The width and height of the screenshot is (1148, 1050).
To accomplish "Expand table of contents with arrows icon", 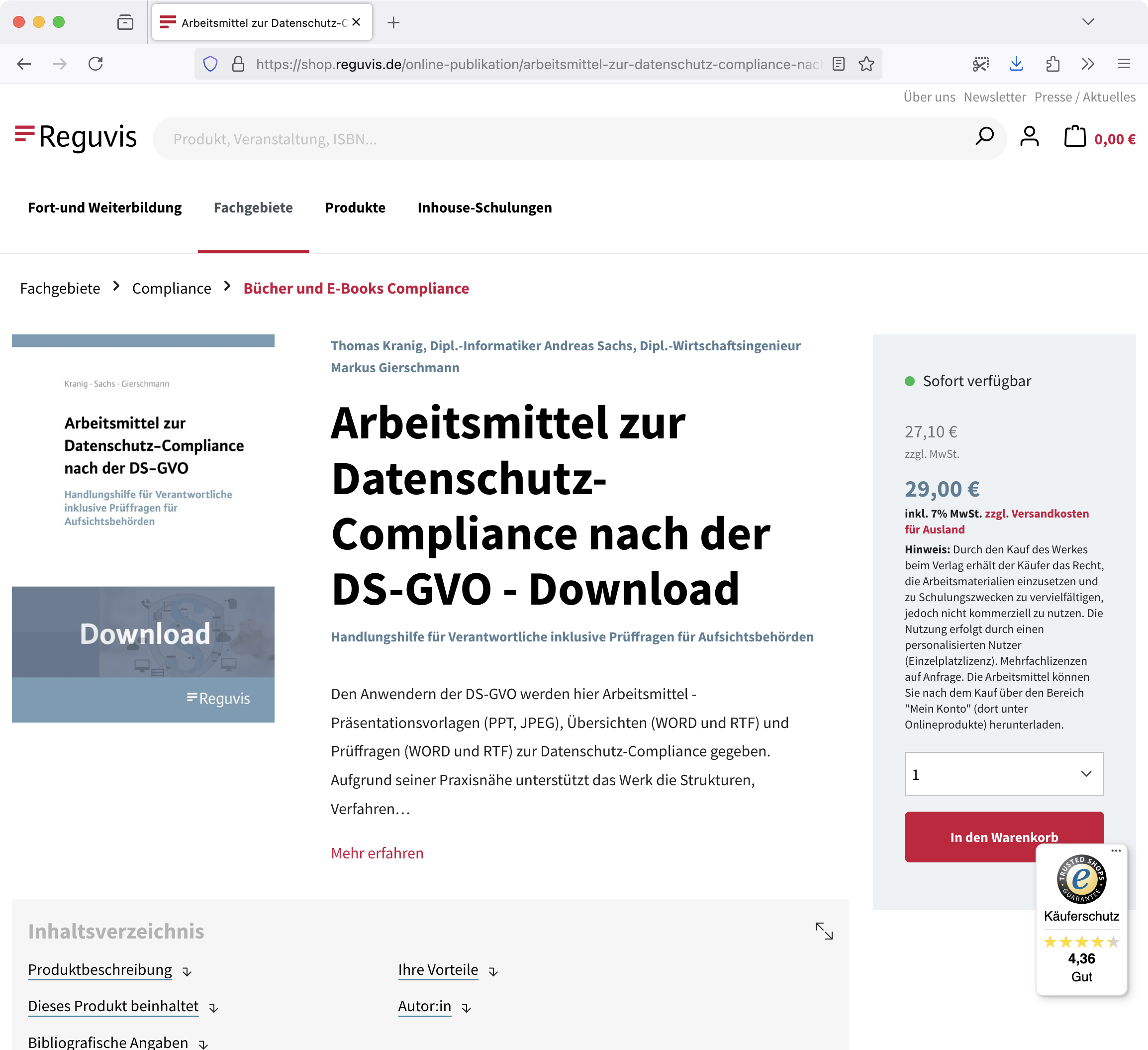I will coord(823,931).
